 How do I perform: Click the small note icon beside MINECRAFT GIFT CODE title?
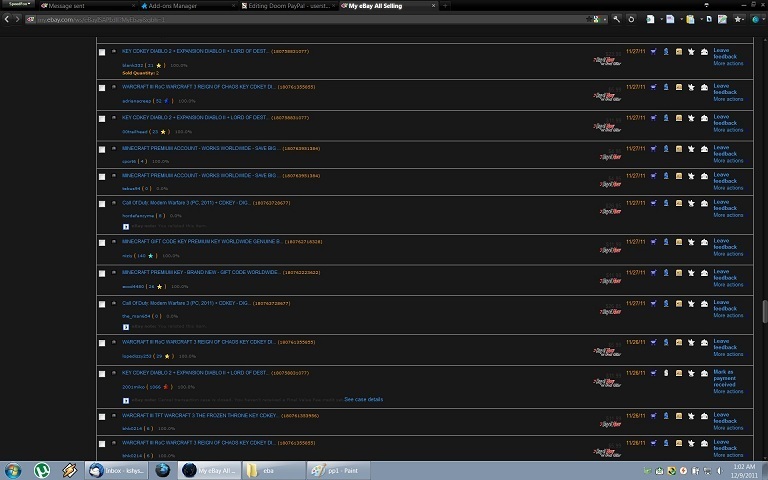point(114,241)
